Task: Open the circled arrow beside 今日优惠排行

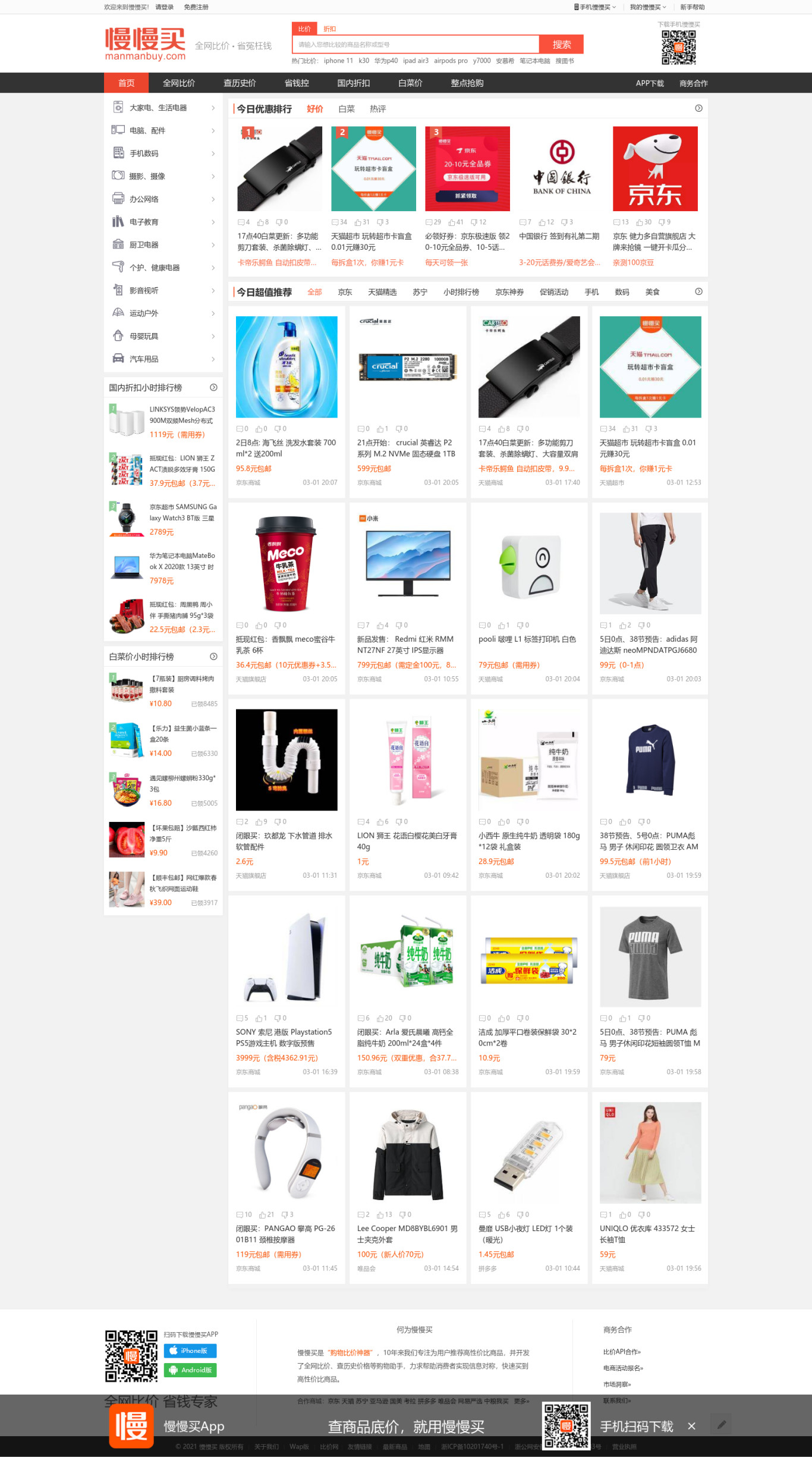Action: click(698, 108)
